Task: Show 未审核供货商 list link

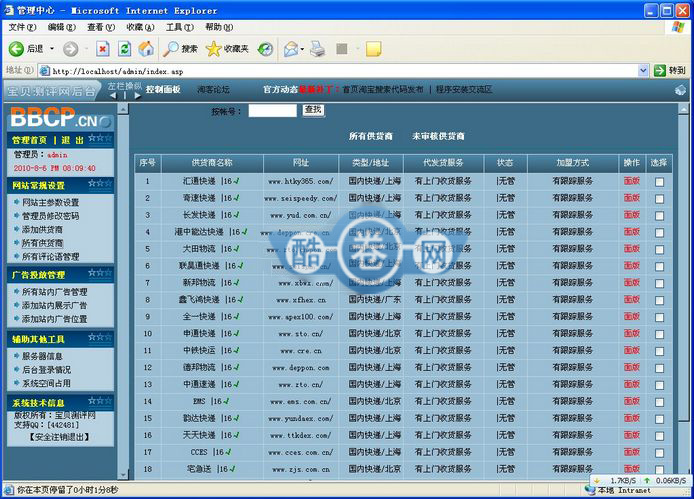Action: click(438, 136)
